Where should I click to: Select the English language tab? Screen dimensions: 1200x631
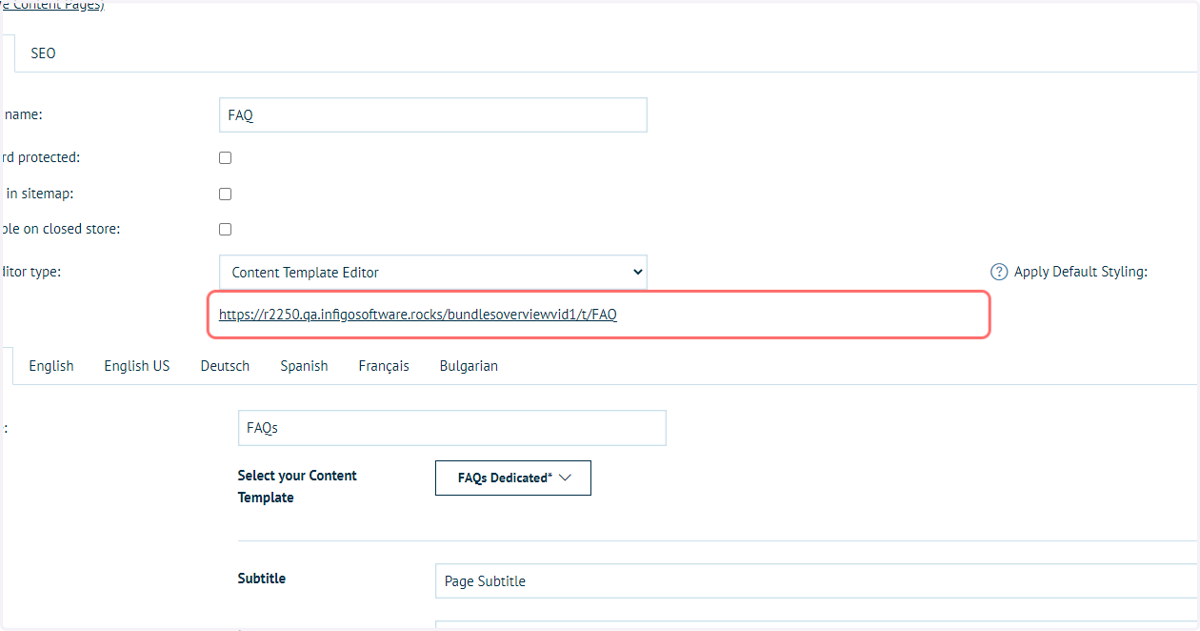coord(51,366)
